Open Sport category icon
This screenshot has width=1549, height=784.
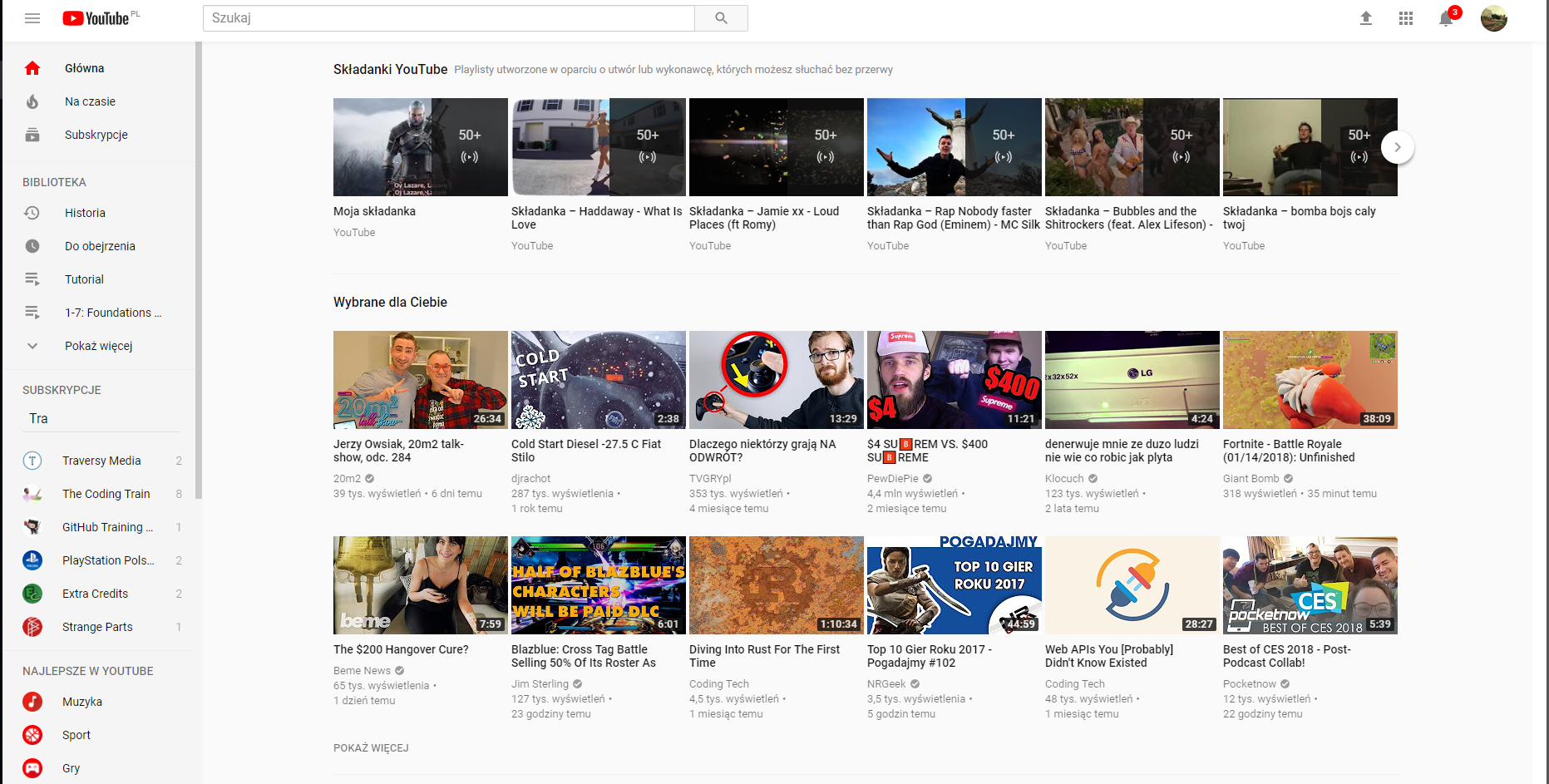[32, 735]
